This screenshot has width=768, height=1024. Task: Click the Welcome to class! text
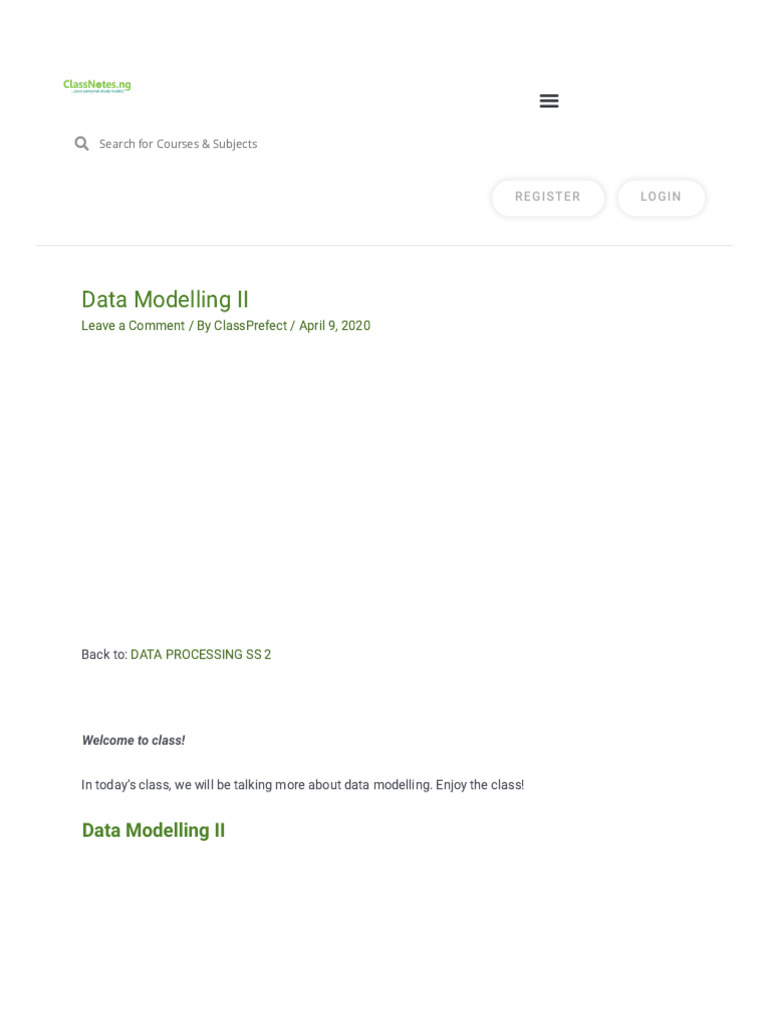[133, 741]
